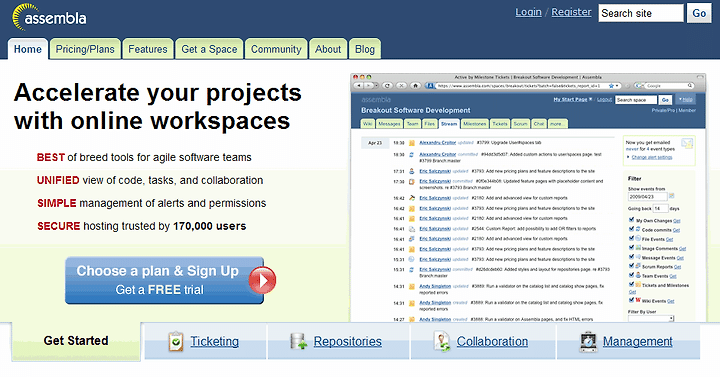Select the Home tab
The image size is (720, 377).
click(x=28, y=49)
